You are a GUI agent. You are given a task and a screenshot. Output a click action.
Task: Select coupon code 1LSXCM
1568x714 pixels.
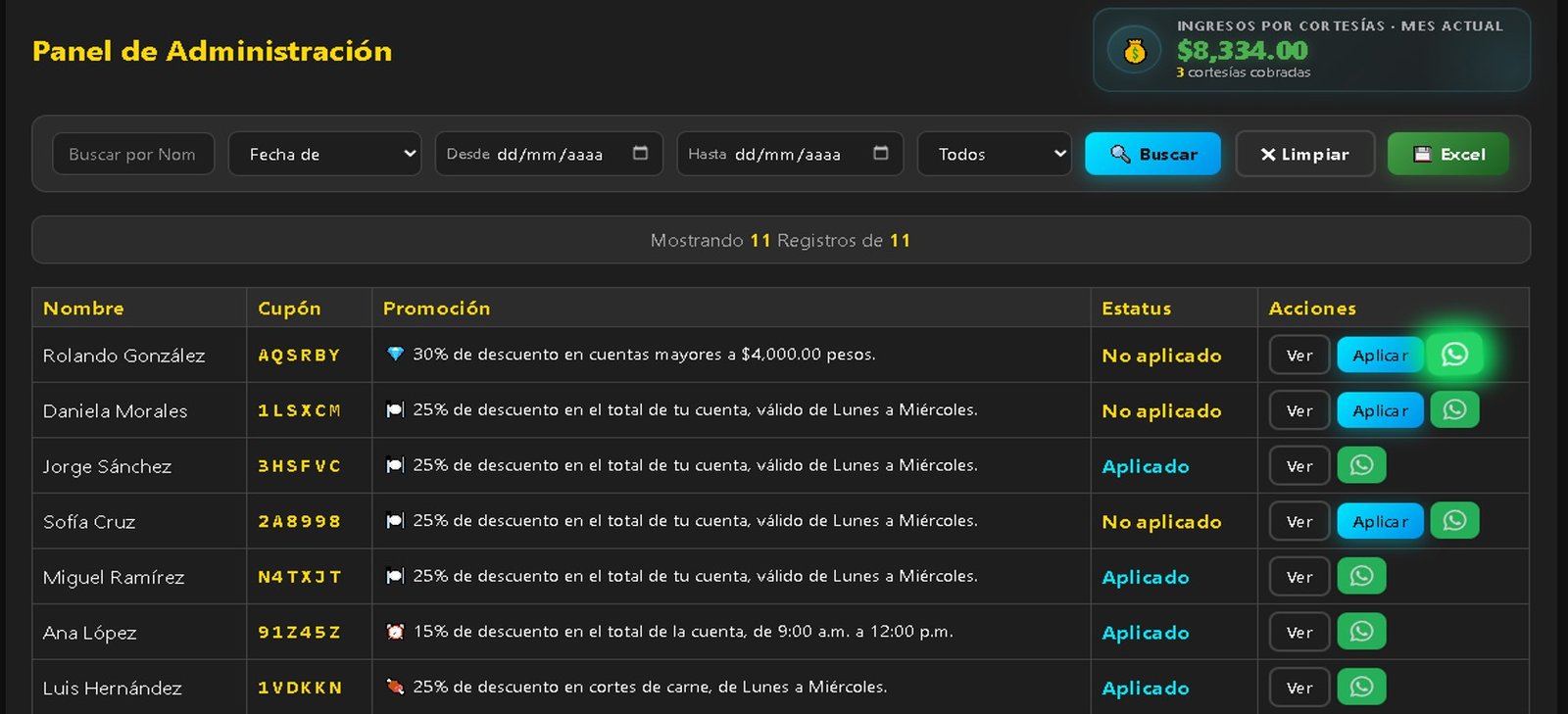click(299, 410)
